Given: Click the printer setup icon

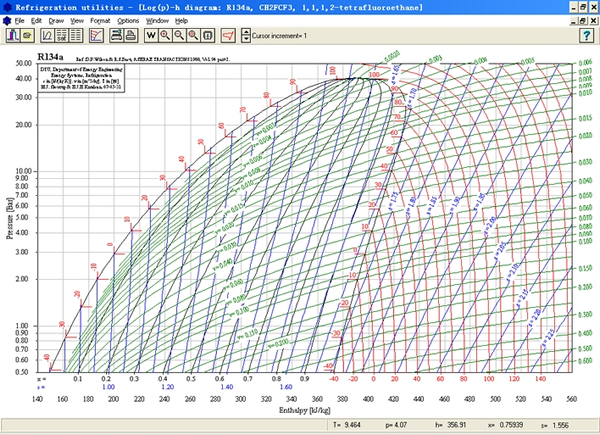Looking at the screenshot, I should pos(116,36).
